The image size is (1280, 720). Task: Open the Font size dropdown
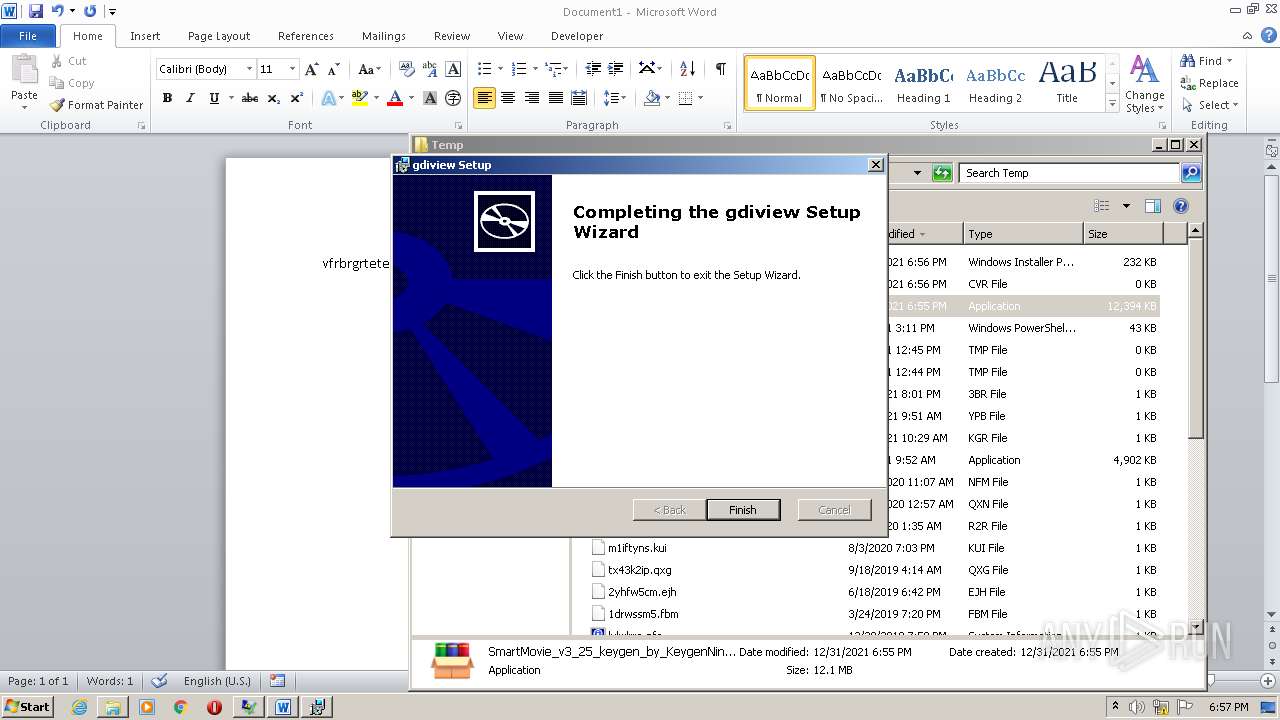[292, 69]
